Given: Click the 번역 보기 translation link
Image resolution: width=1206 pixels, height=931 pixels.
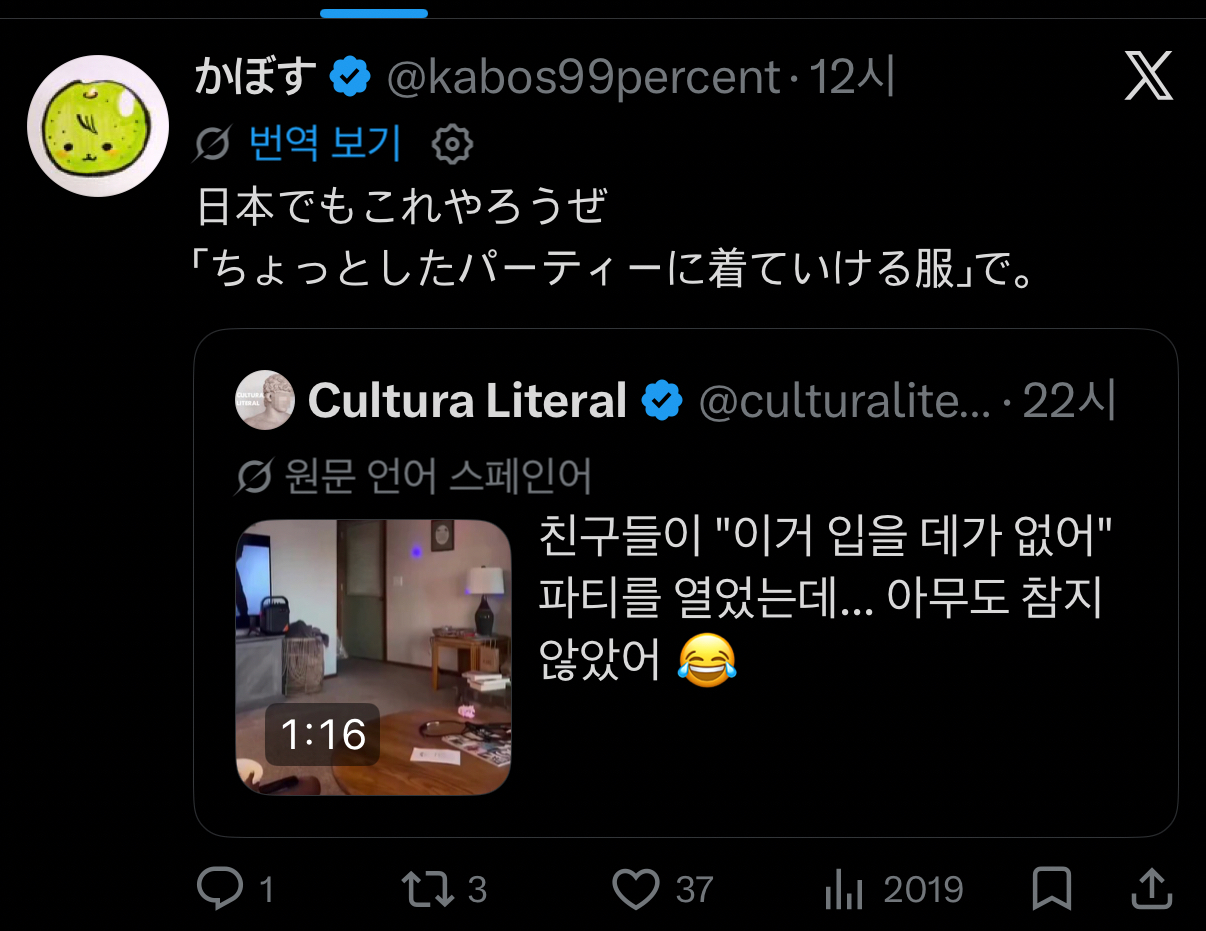Looking at the screenshot, I should 325,145.
